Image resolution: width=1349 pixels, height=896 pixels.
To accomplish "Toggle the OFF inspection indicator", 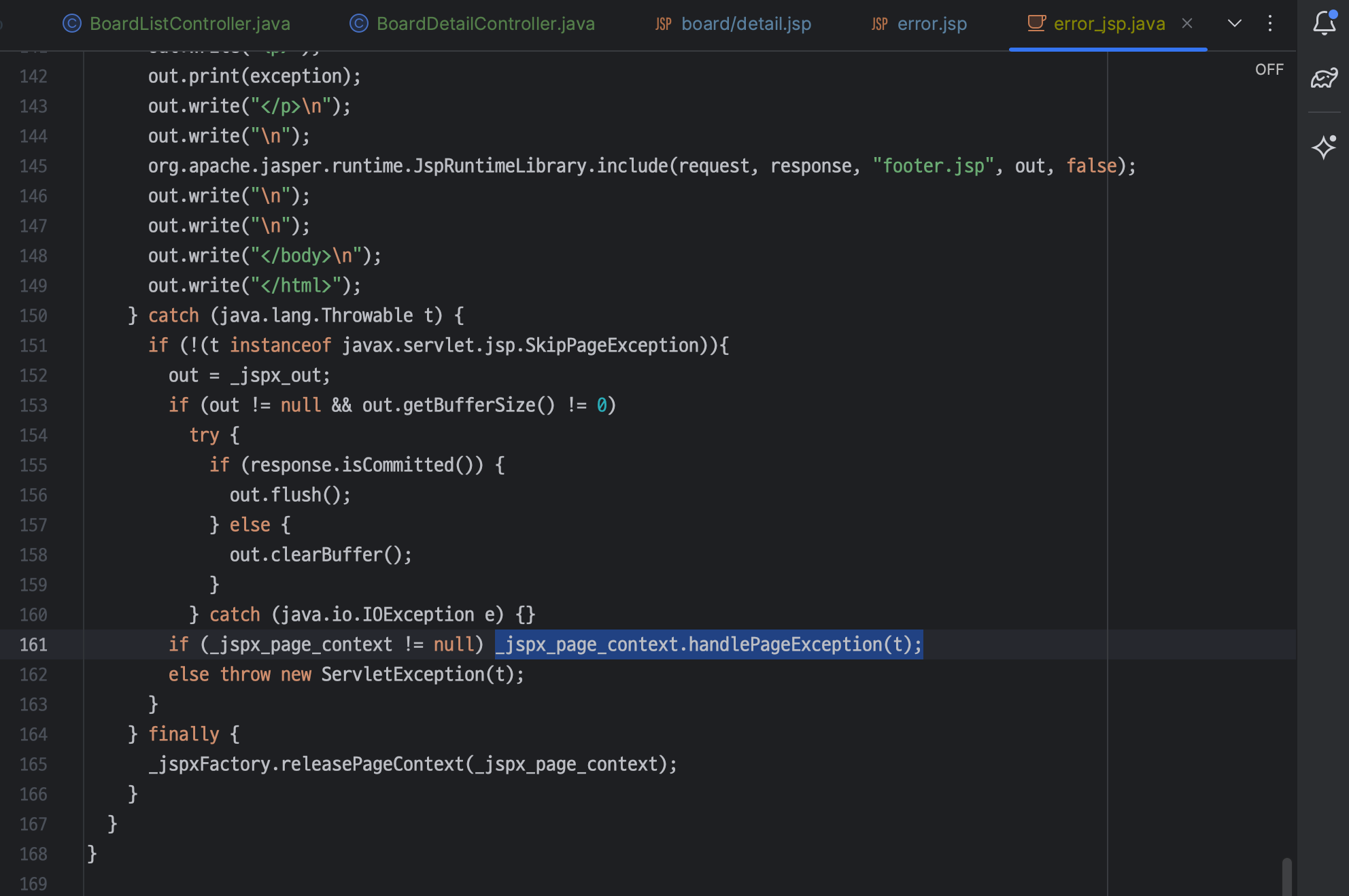I will (x=1269, y=69).
